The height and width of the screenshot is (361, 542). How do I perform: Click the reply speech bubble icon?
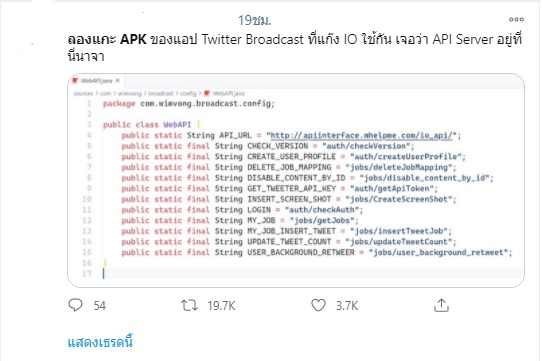point(75,305)
